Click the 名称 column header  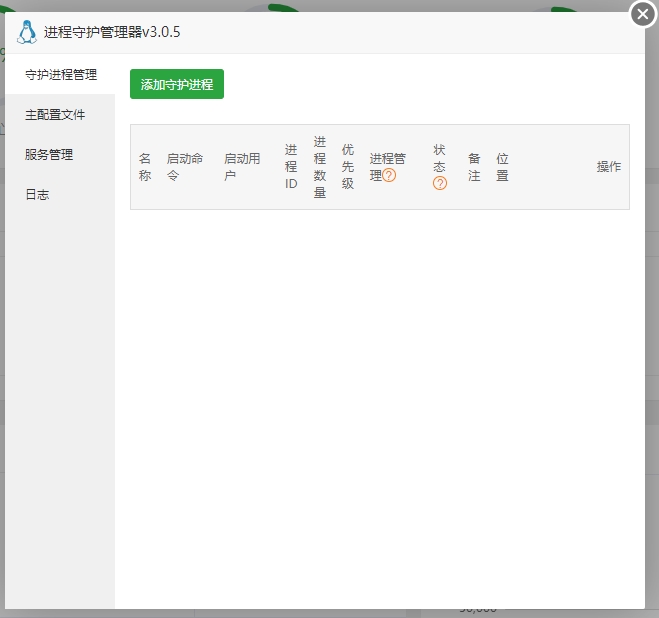[145, 167]
